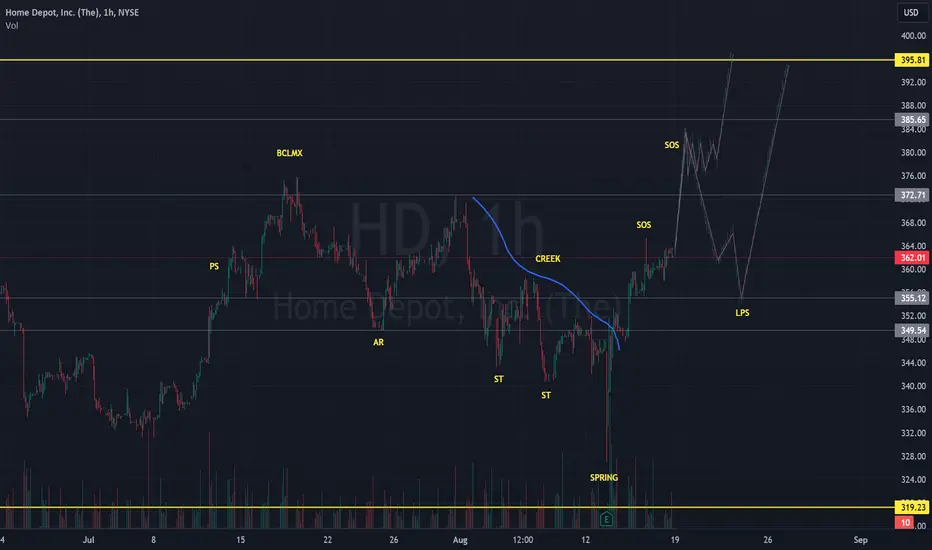This screenshot has width=932, height=550.
Task: Select the upper SOS label near 380
Action: (672, 145)
